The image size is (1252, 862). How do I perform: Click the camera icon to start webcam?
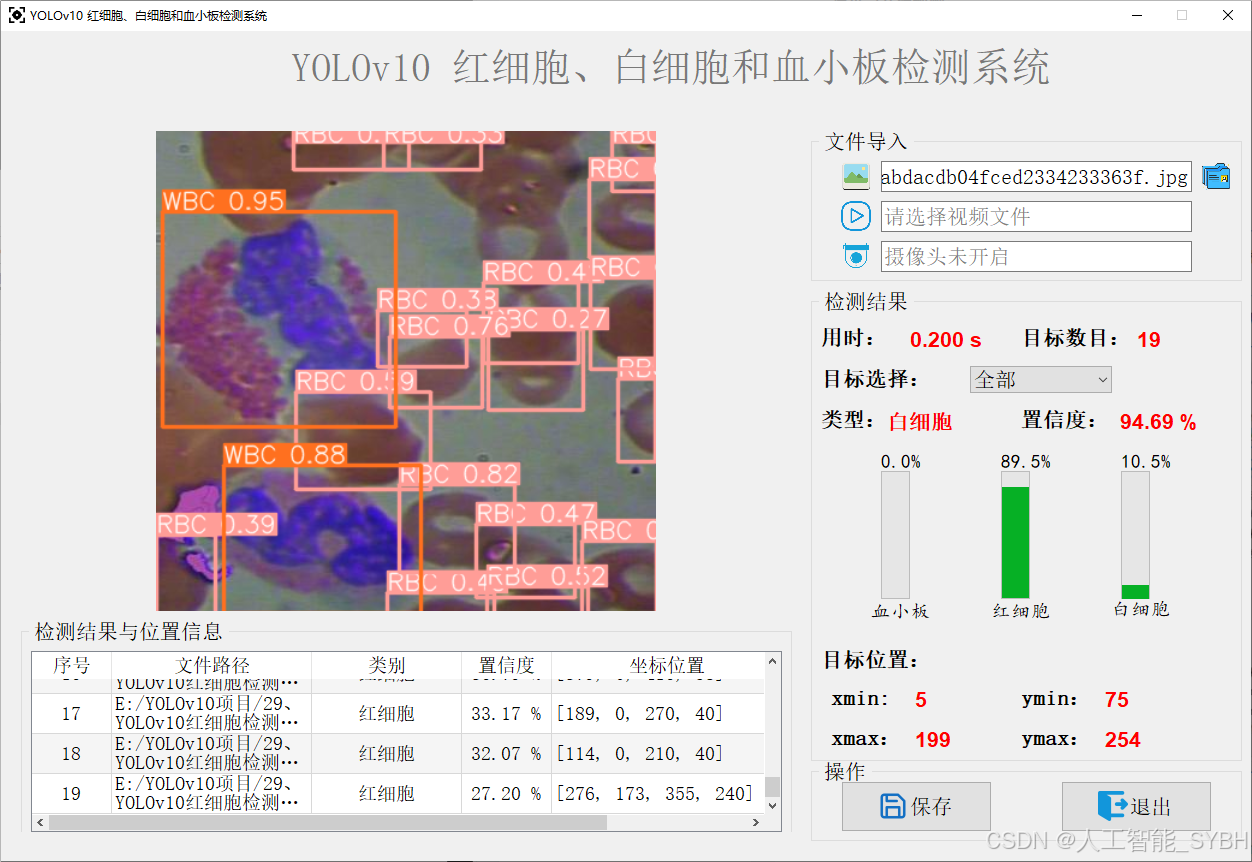[856, 256]
